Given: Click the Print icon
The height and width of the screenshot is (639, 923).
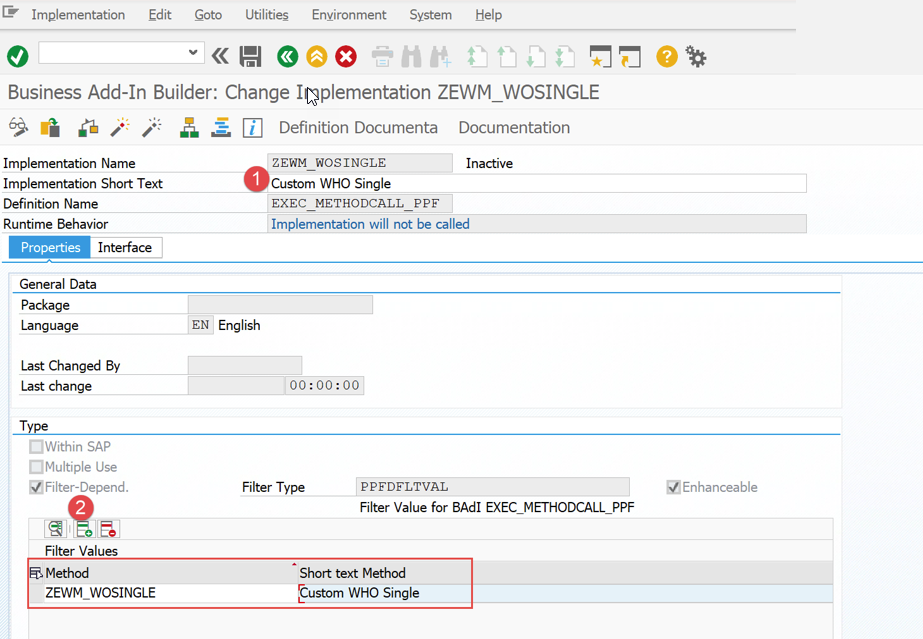Looking at the screenshot, I should 383,56.
